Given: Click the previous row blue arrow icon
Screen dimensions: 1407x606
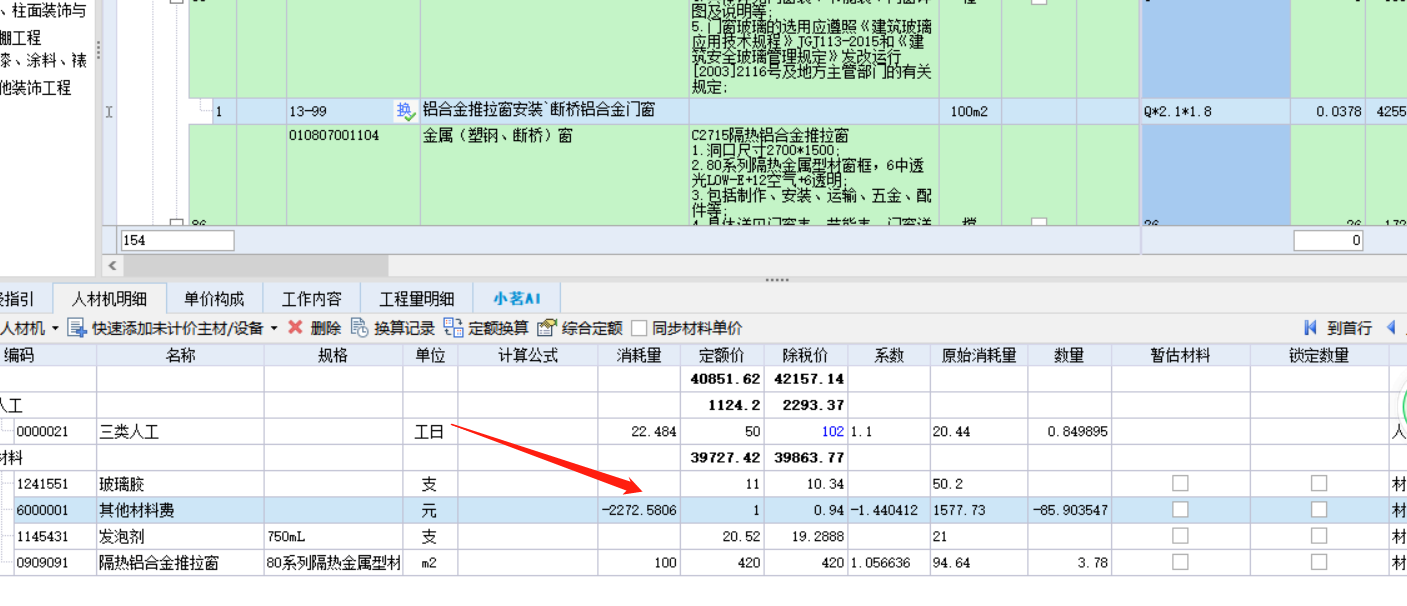Looking at the screenshot, I should pos(1390,328).
